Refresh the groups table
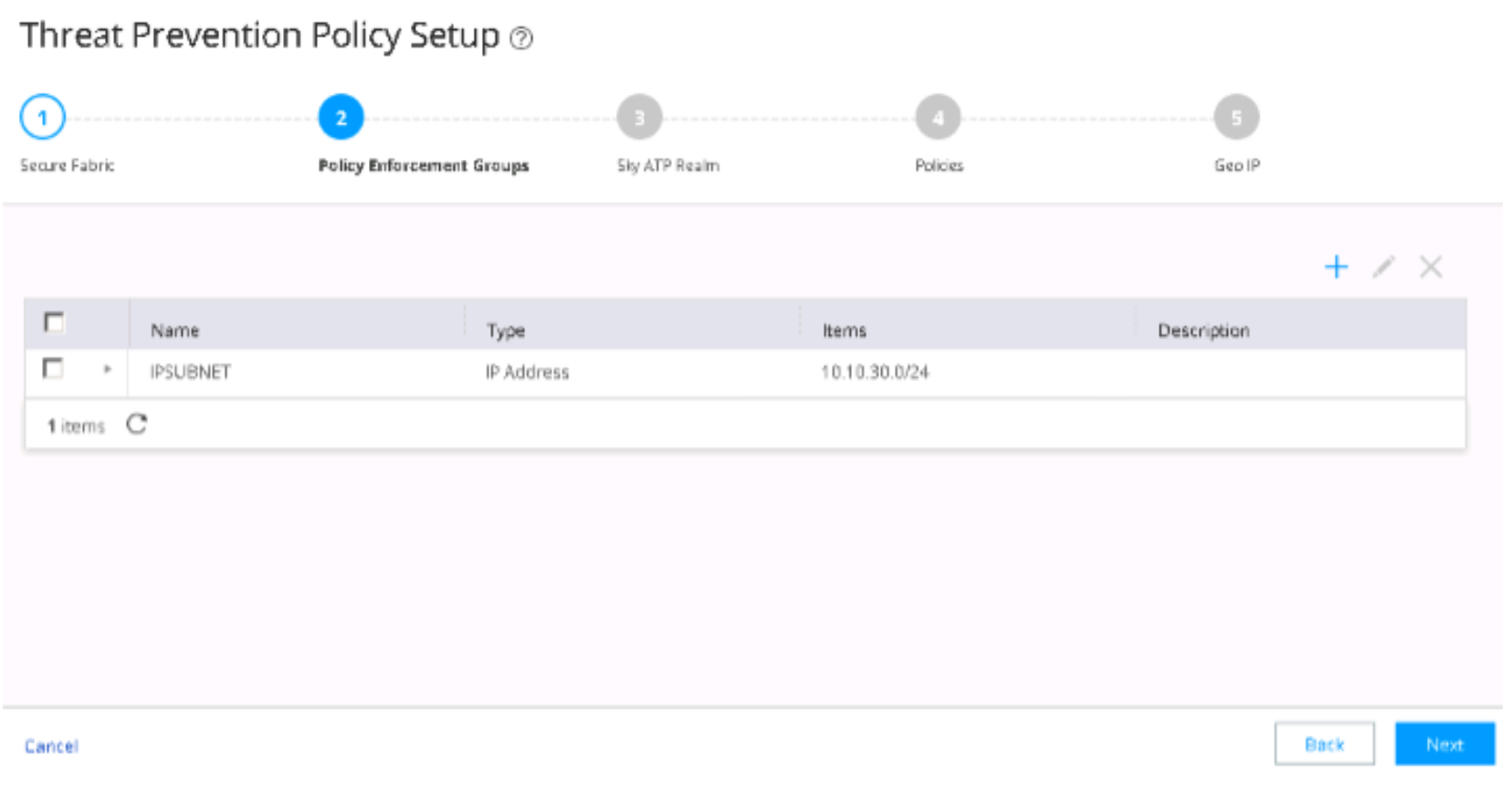 pyautogui.click(x=137, y=425)
